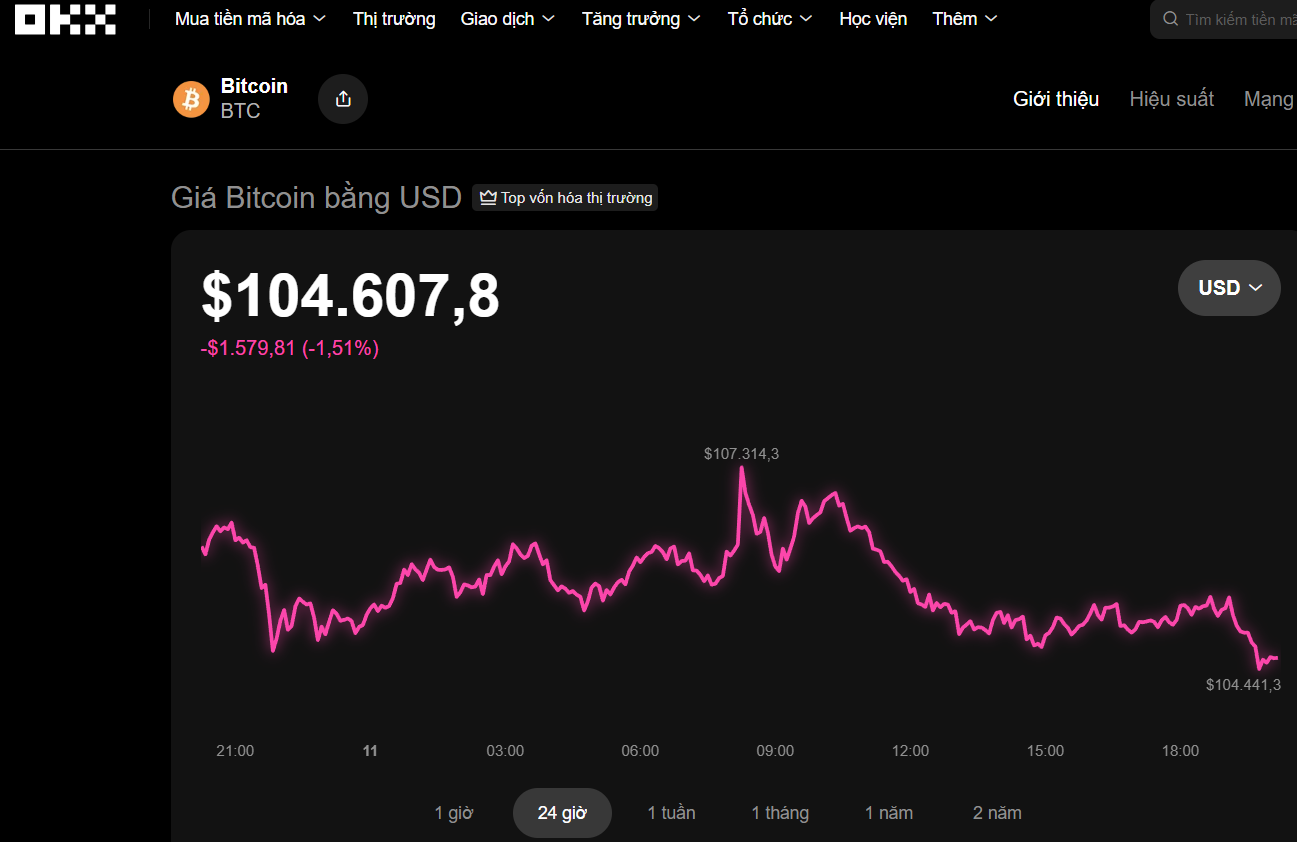Select the 2 năm timeframe
The image size is (1297, 842).
coord(996,812)
